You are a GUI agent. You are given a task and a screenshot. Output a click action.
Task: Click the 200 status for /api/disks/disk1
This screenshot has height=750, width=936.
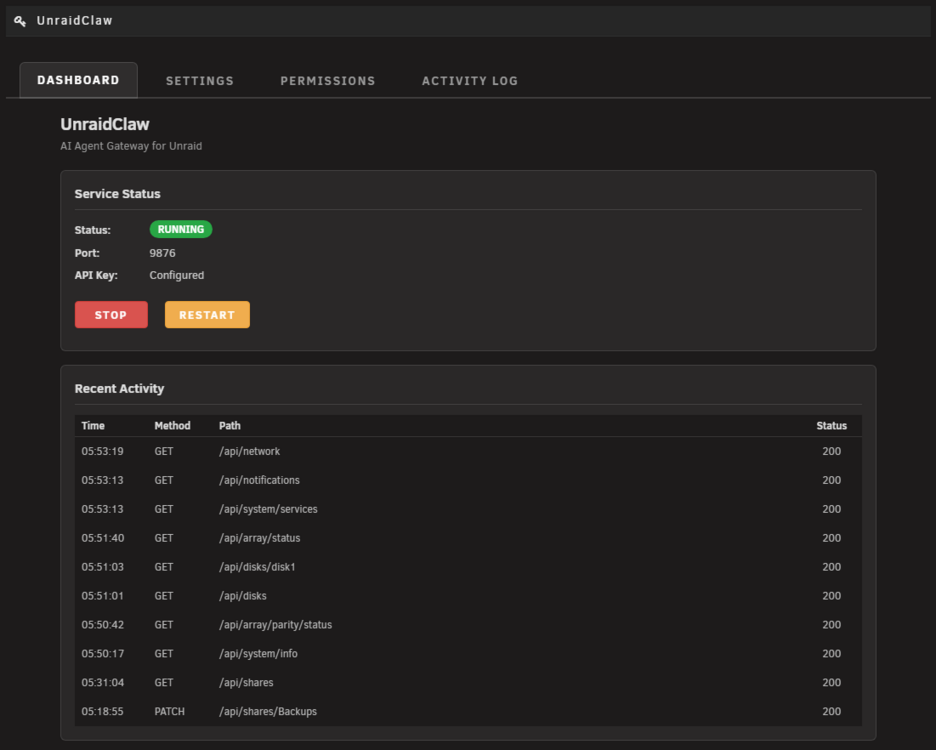tap(832, 567)
